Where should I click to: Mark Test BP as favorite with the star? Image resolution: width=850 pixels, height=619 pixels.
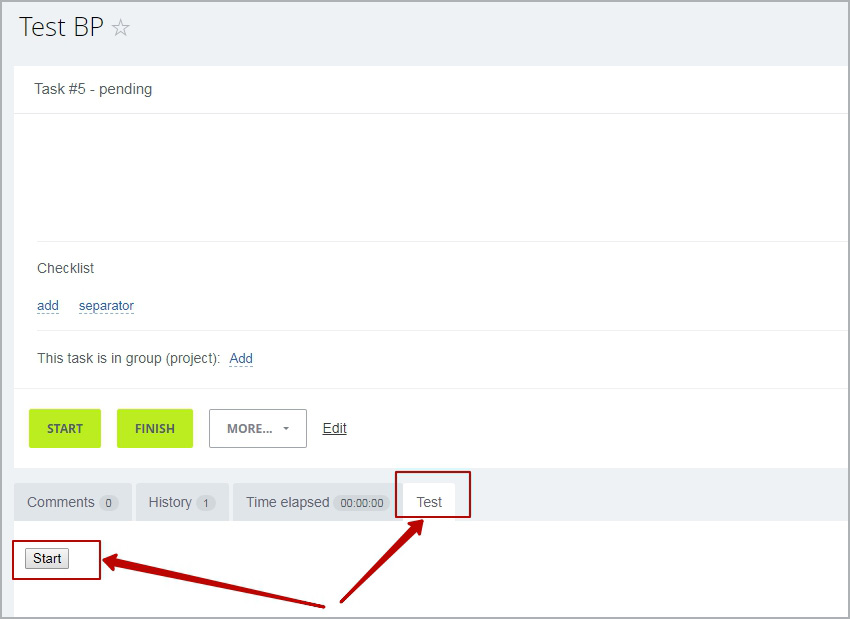click(120, 28)
